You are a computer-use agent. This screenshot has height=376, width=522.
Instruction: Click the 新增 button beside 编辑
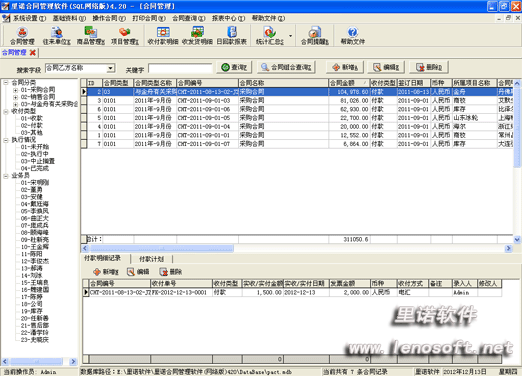click(345, 67)
